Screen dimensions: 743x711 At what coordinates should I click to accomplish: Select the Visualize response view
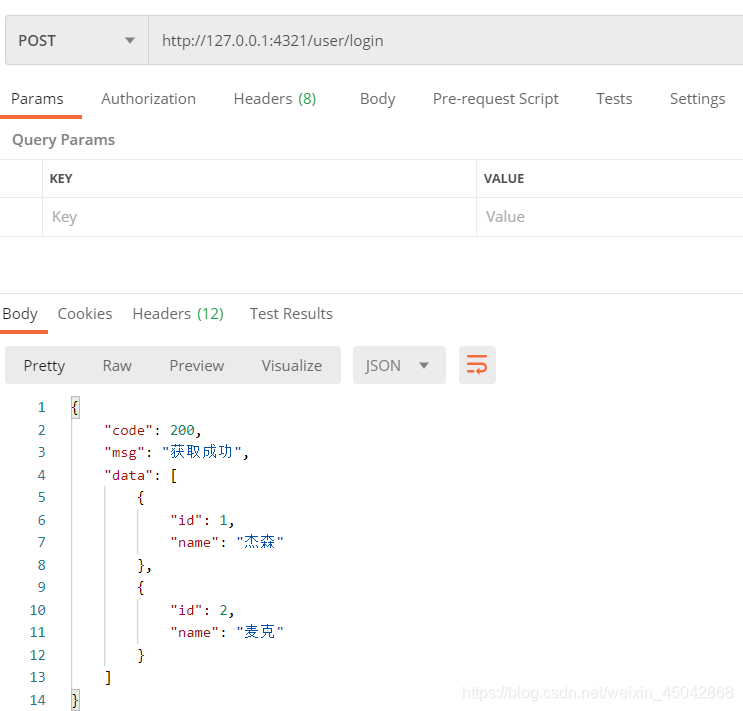[291, 365]
